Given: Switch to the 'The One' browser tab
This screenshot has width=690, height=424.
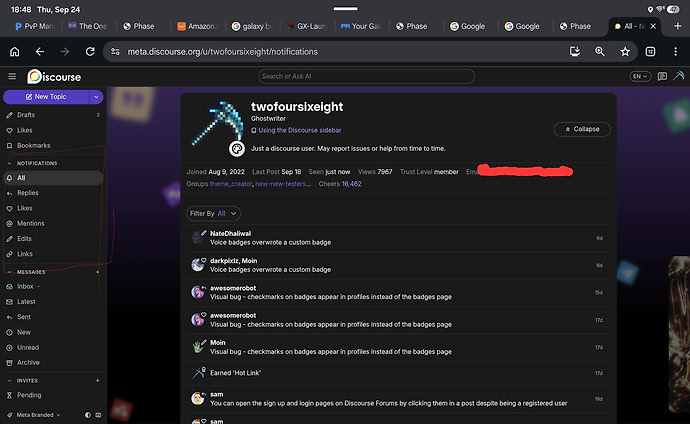Looking at the screenshot, I should click(88, 26).
